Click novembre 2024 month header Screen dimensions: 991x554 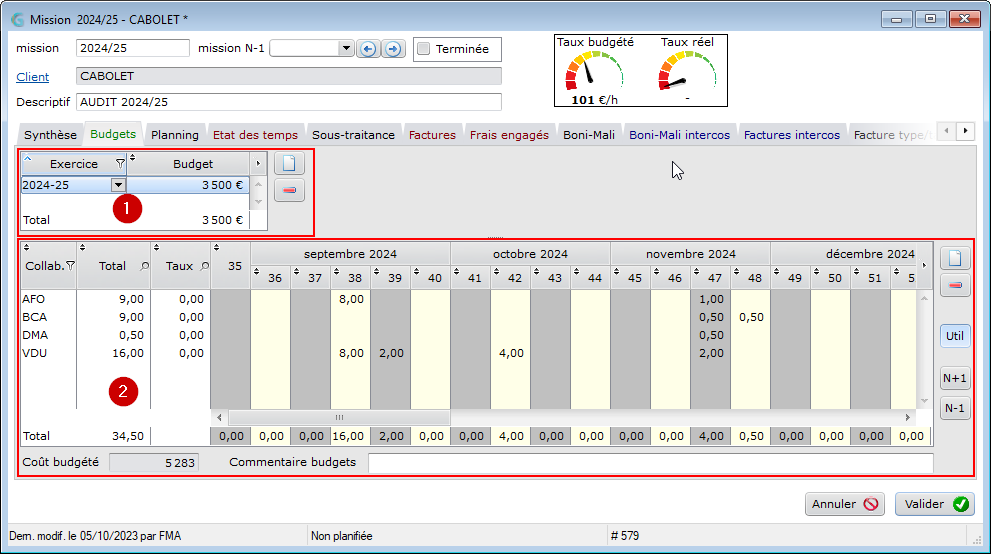pyautogui.click(x=691, y=254)
